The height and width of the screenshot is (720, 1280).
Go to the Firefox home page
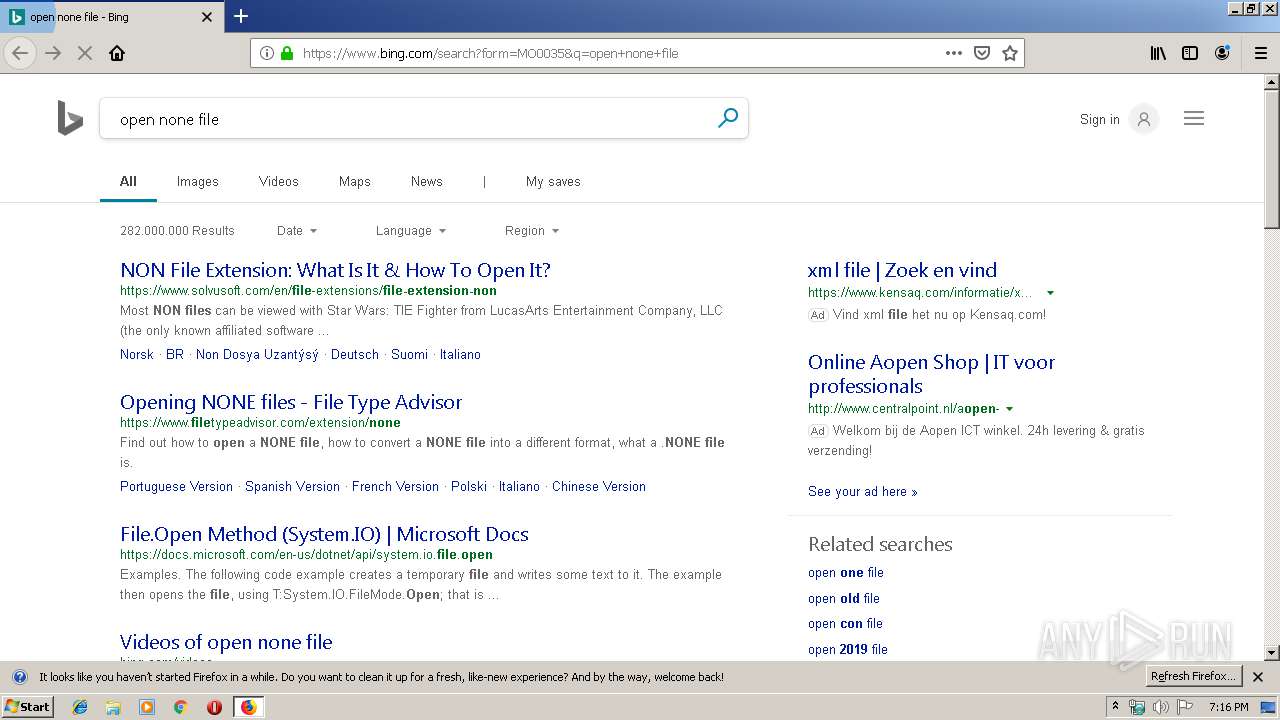pos(117,53)
